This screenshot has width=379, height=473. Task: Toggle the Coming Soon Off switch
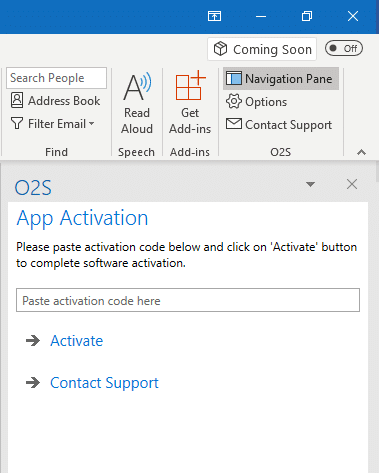coord(344,49)
